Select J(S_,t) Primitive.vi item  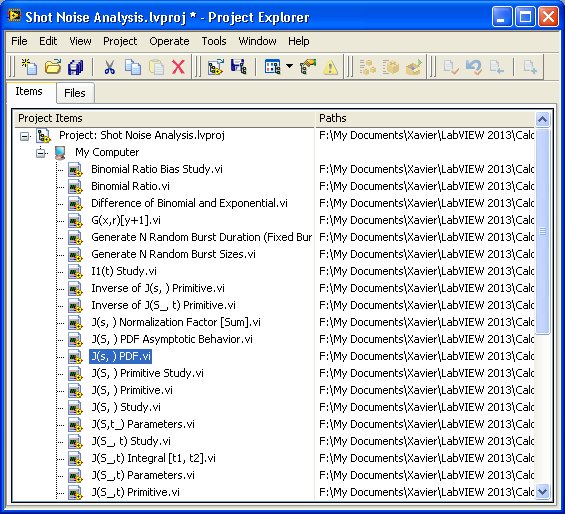click(135, 492)
